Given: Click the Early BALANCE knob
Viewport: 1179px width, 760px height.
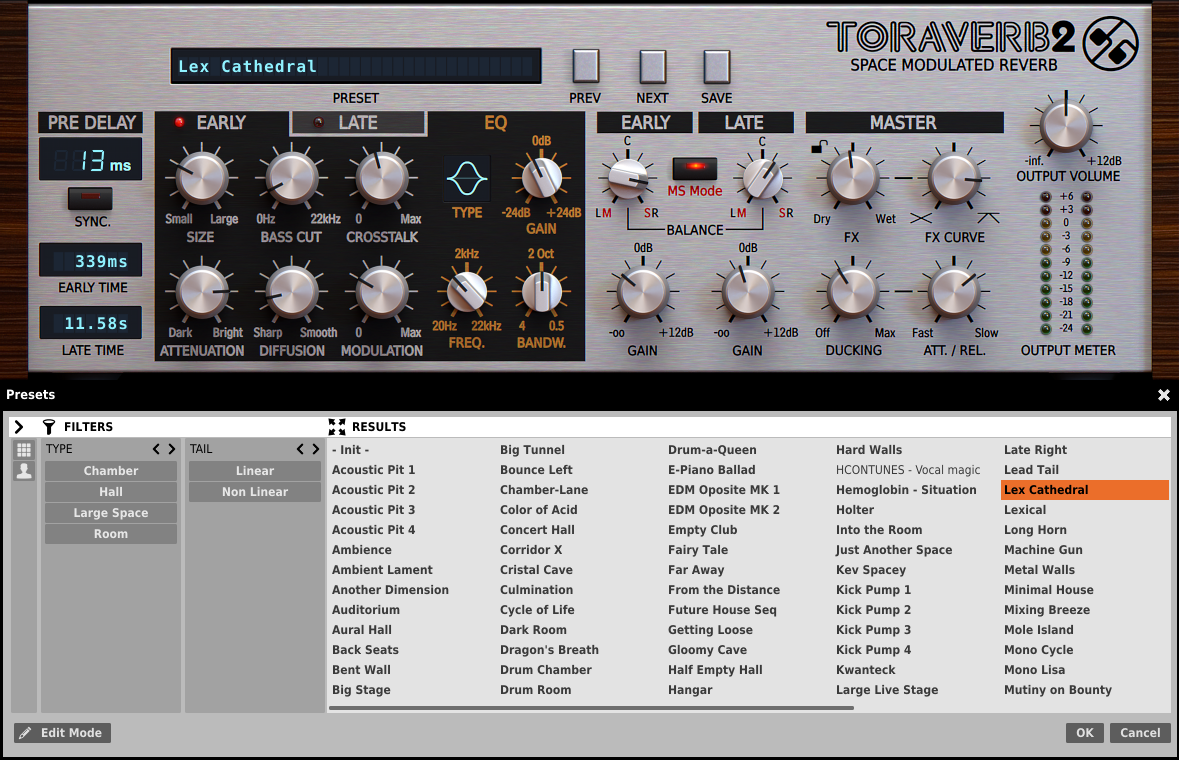Looking at the screenshot, I should coord(627,178).
